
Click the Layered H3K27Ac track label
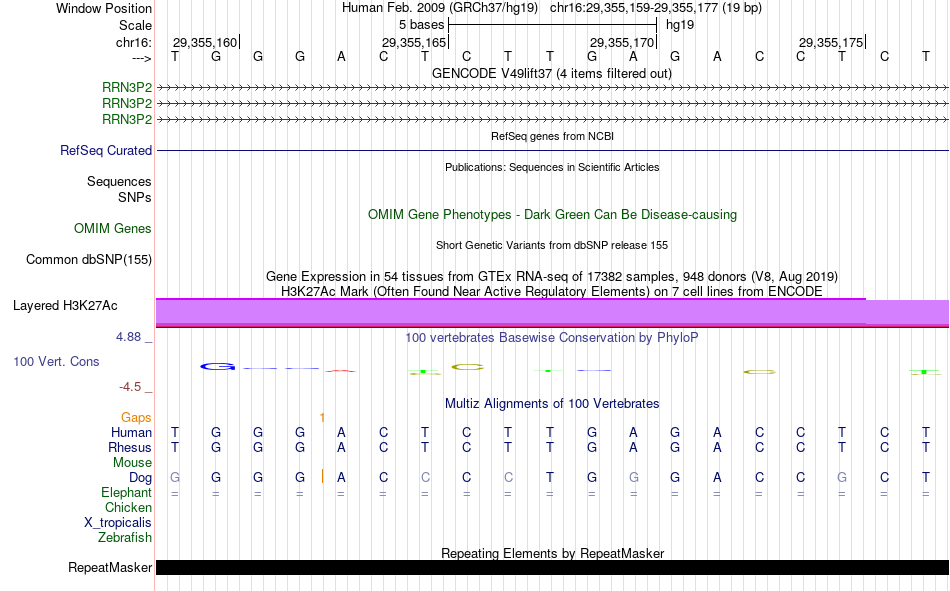(65, 306)
